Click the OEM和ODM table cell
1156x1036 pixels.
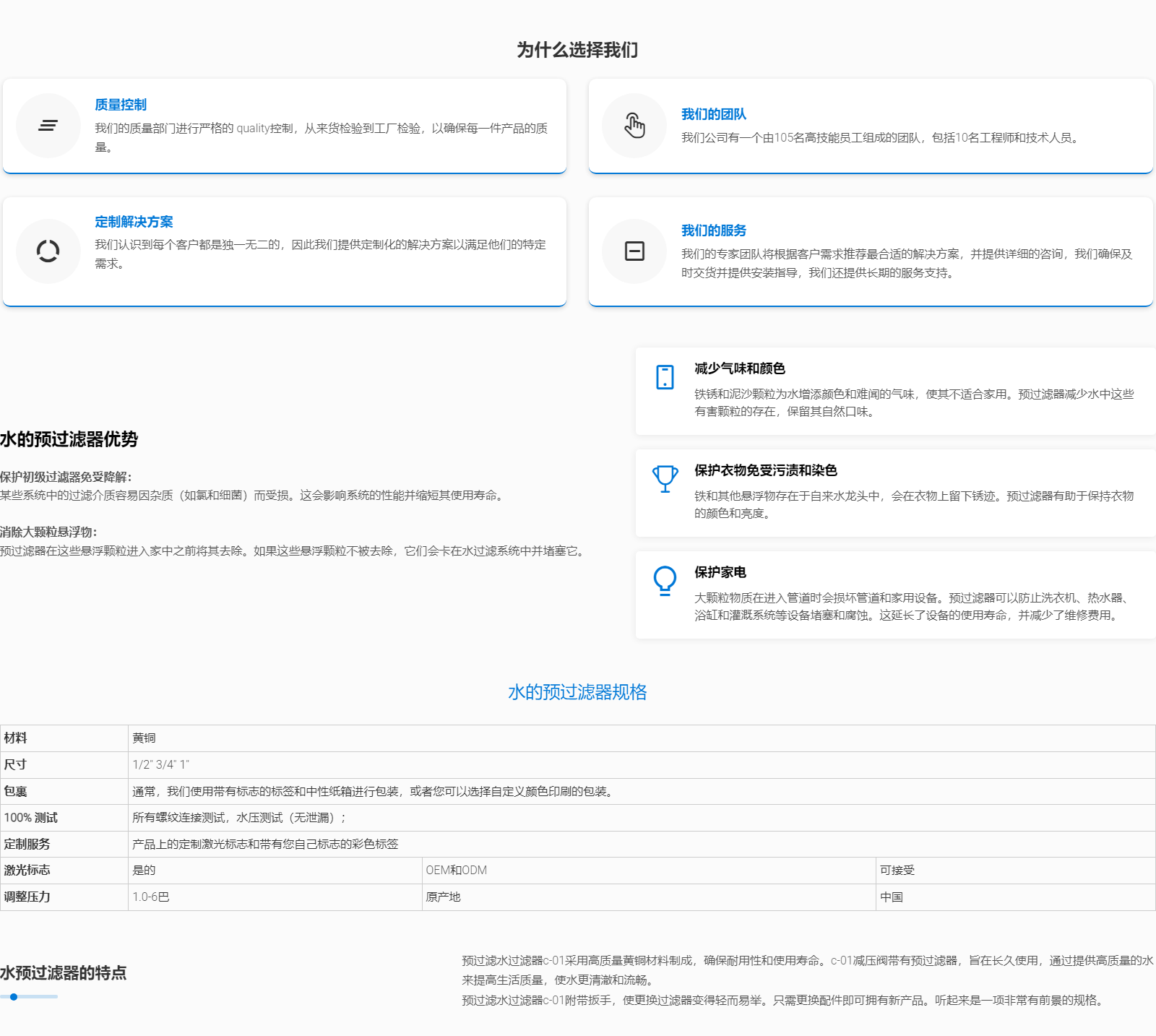(456, 870)
